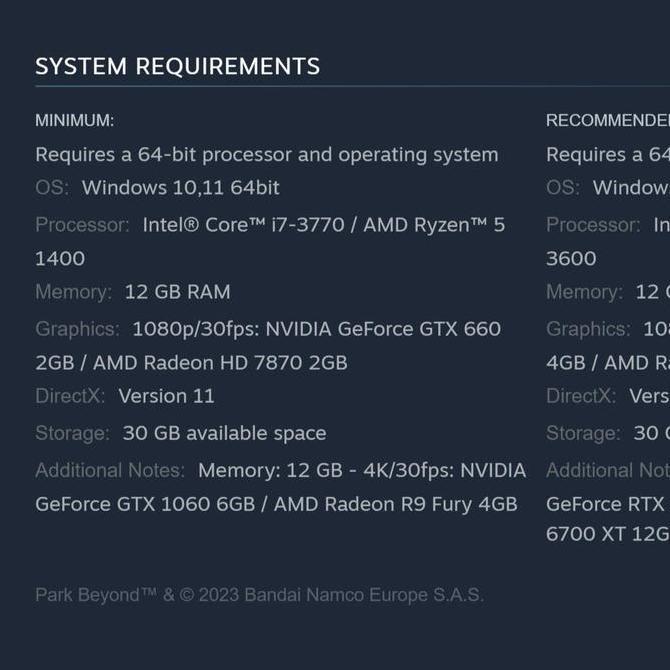Viewport: 670px width, 670px height.
Task: Click 'GeForce GTX 1060 6GB / AMD Radeon R9 Fury 4GB'
Action: [276, 504]
